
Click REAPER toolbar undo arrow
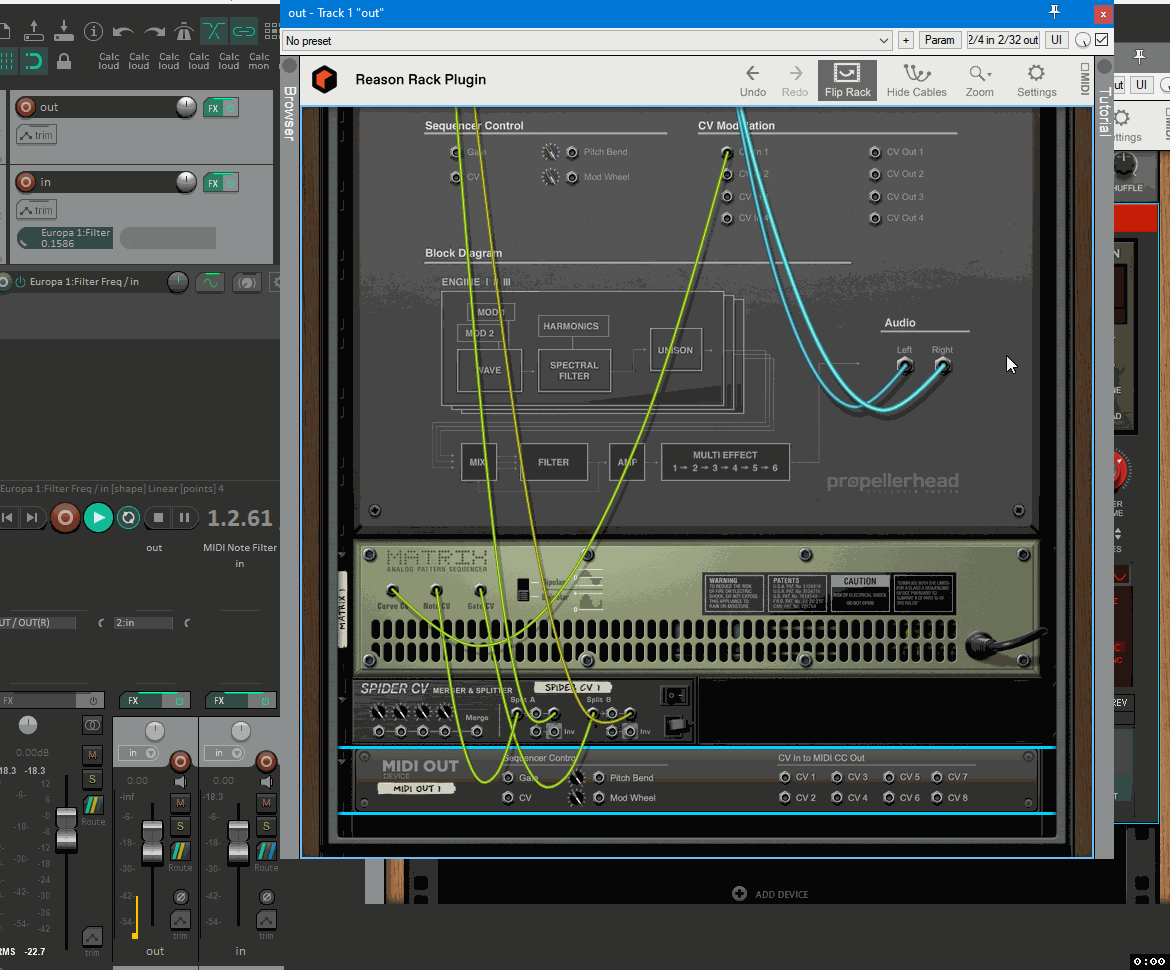123,31
